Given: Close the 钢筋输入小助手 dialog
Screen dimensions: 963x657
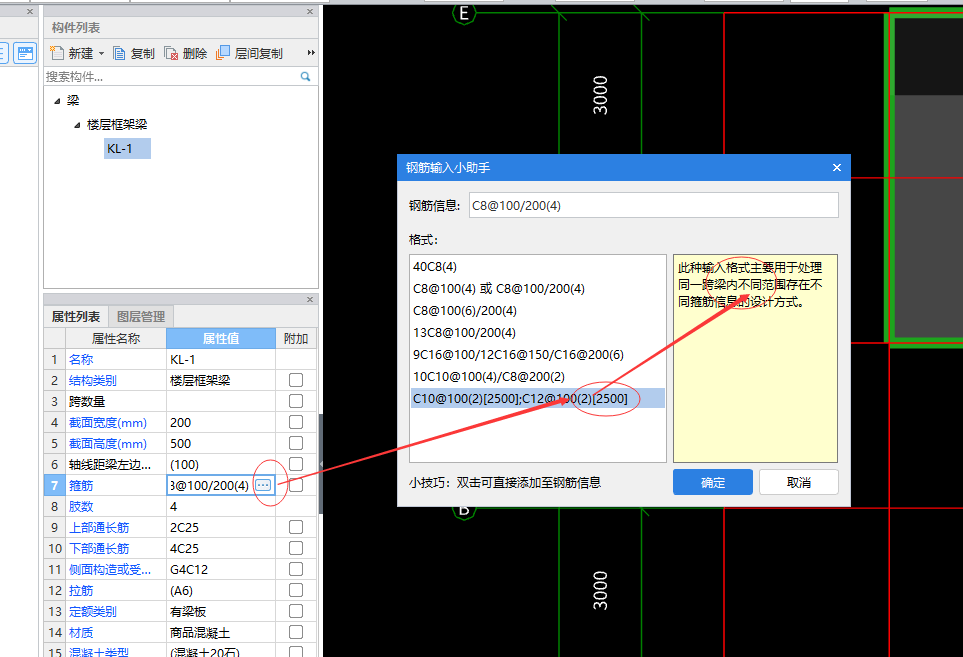Looking at the screenshot, I should pos(836,168).
